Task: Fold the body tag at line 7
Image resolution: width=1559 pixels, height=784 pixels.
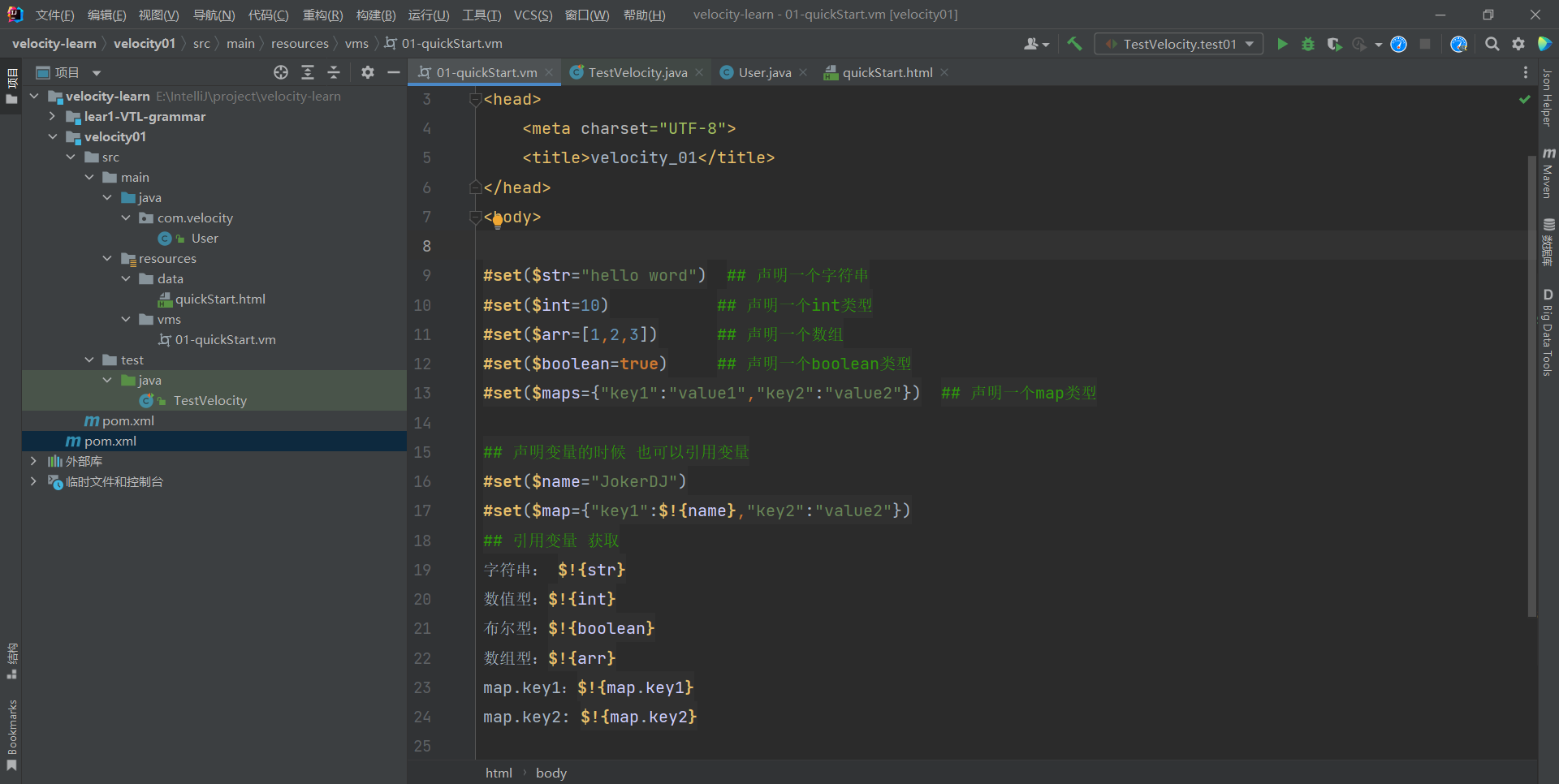Action: click(x=476, y=218)
